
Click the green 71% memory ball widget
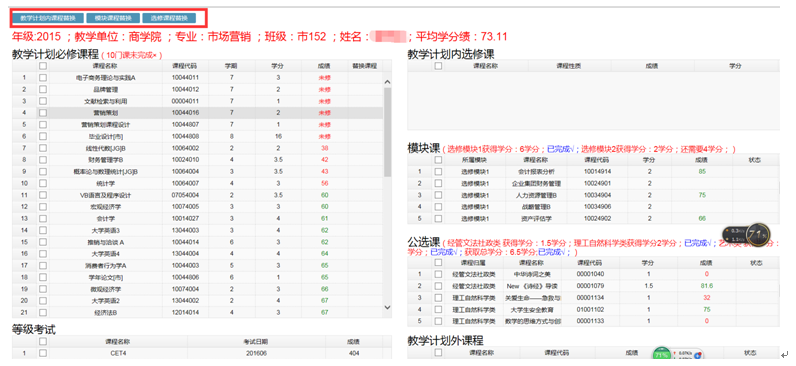click(x=660, y=353)
